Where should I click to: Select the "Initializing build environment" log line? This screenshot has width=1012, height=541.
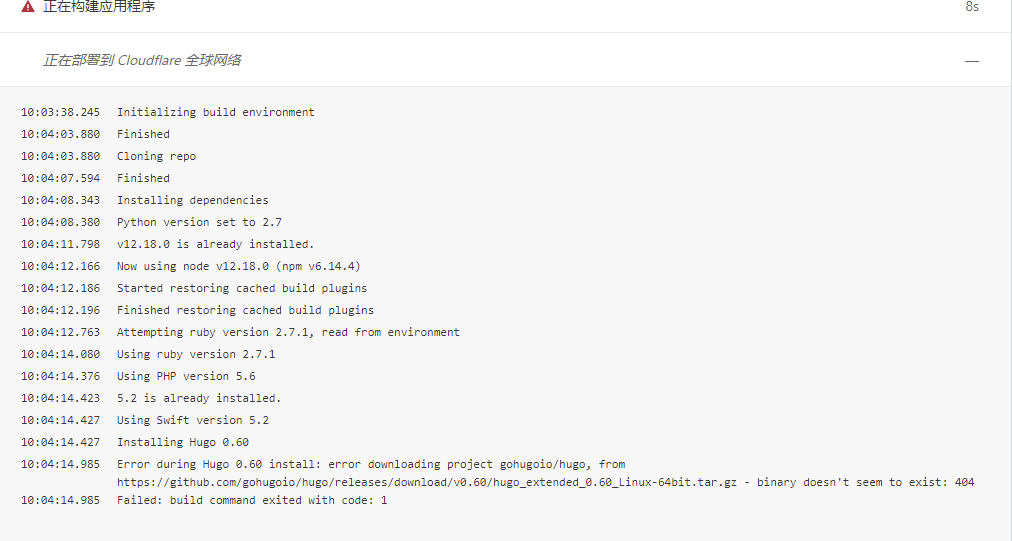tap(215, 112)
